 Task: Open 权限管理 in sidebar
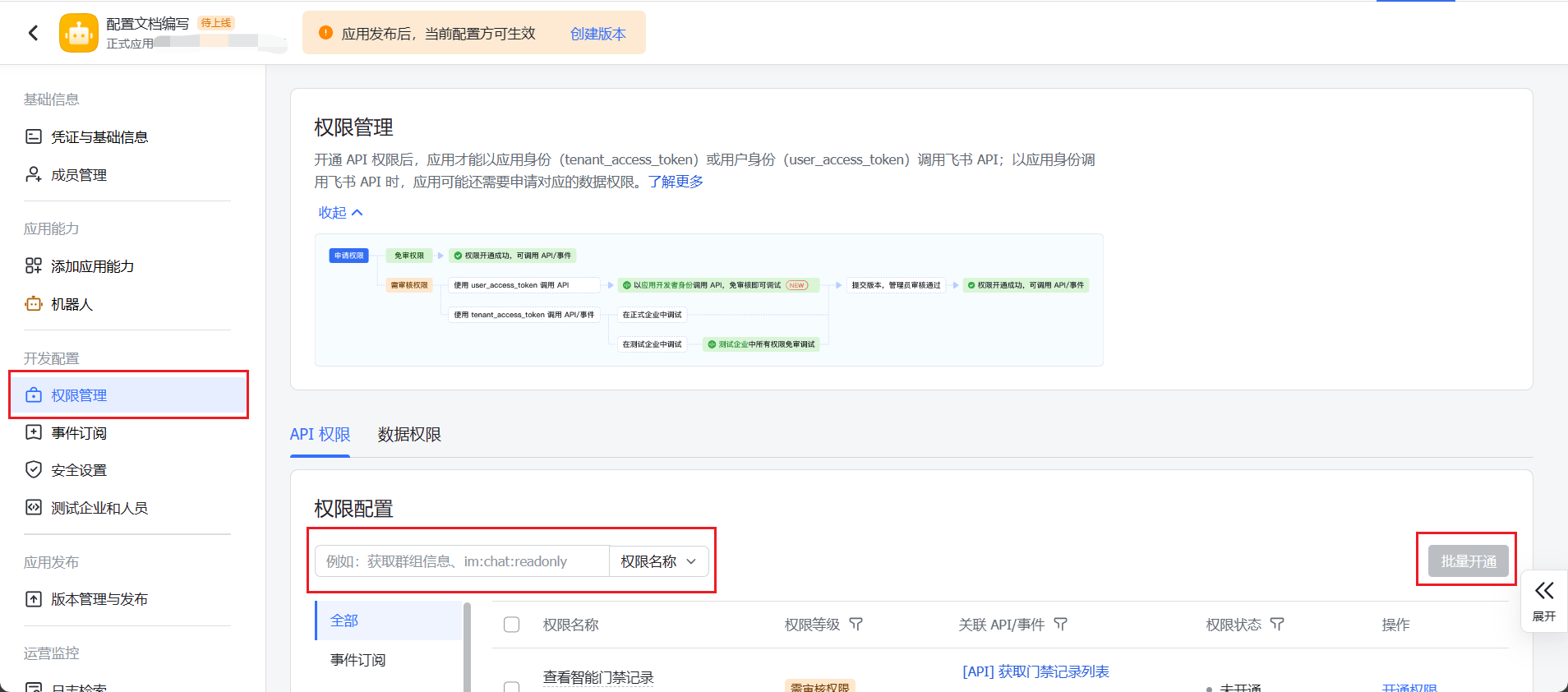(127, 395)
